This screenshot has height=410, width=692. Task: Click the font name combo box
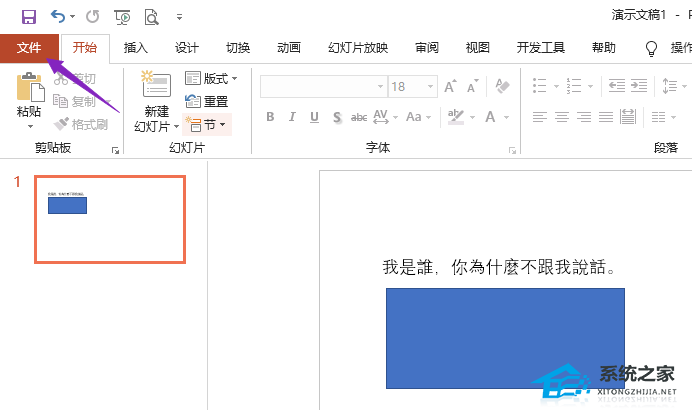(323, 87)
